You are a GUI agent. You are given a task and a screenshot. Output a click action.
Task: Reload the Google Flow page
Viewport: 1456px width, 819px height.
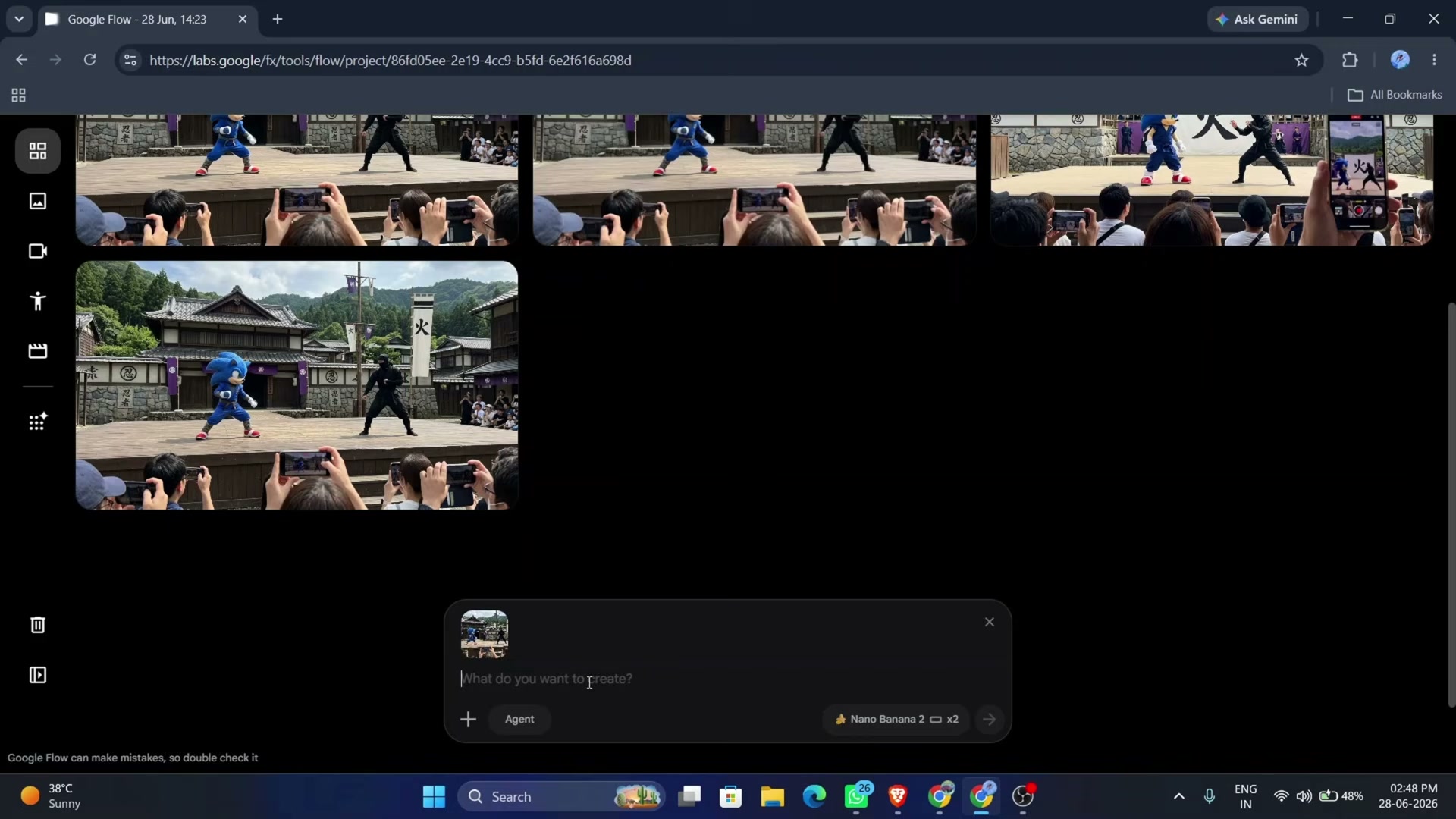coord(89,60)
